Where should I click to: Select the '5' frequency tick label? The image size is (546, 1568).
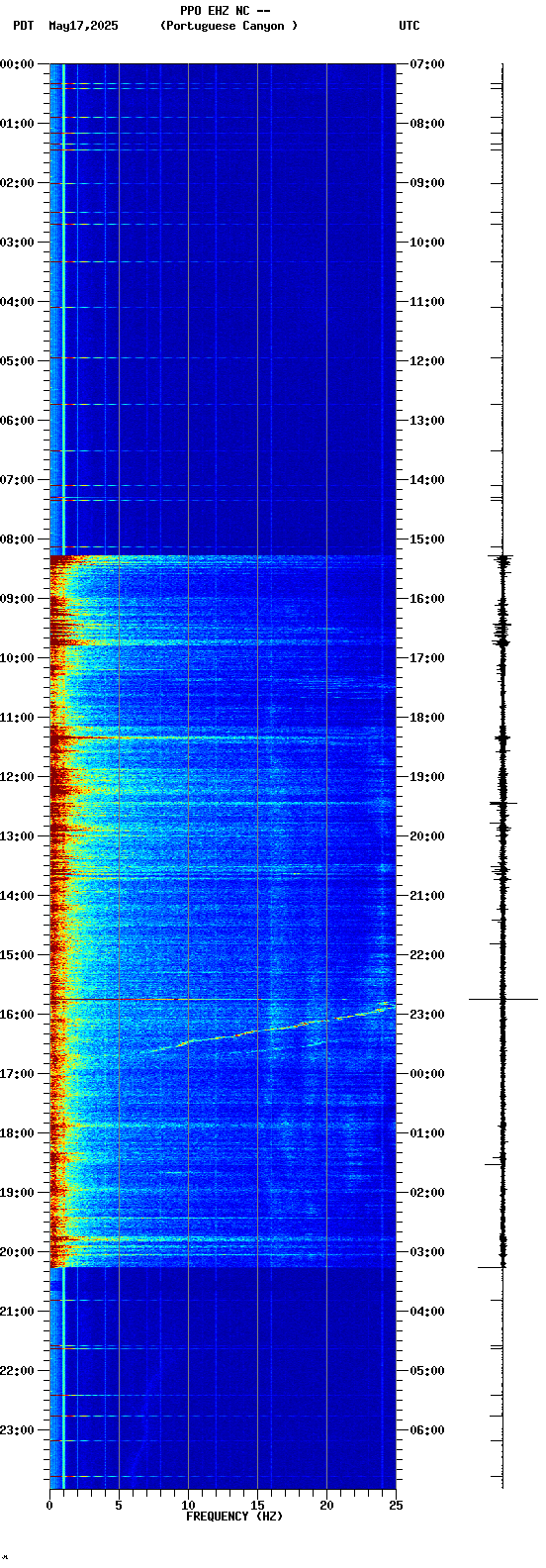[119, 1506]
